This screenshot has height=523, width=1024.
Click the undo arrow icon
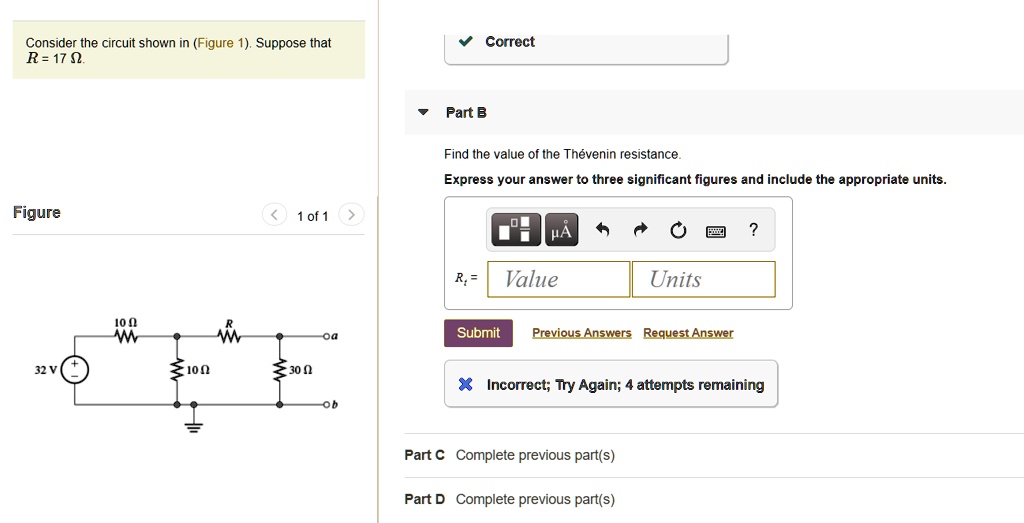(x=602, y=230)
